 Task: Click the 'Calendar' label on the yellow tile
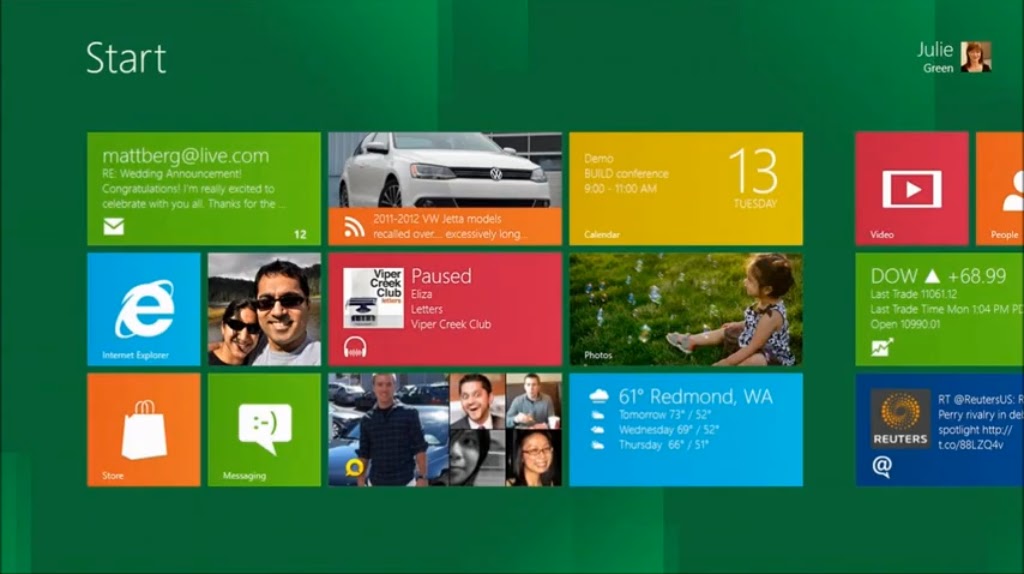(602, 234)
